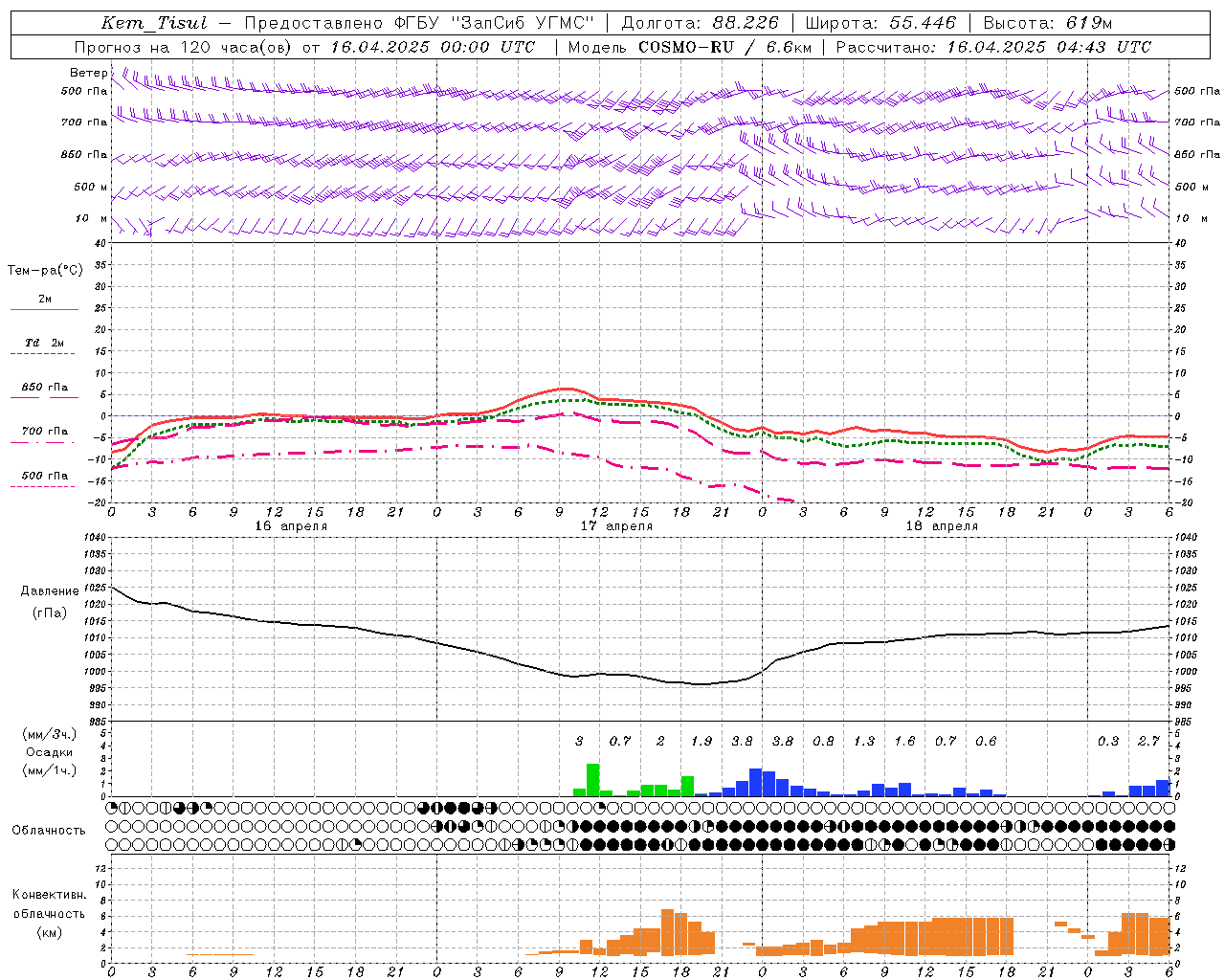Screen dimensions: 1225x980
Task: Click the '(гПа)' unit under Давление
Action: click(x=50, y=612)
